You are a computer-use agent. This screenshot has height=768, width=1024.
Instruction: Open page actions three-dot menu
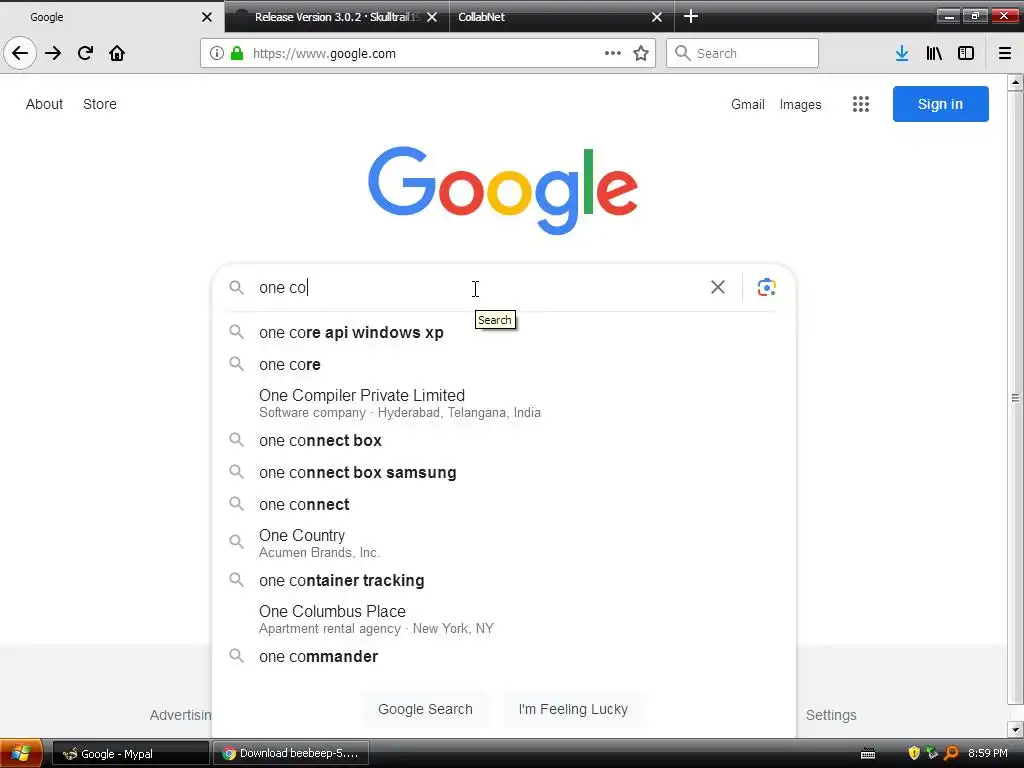click(x=613, y=54)
